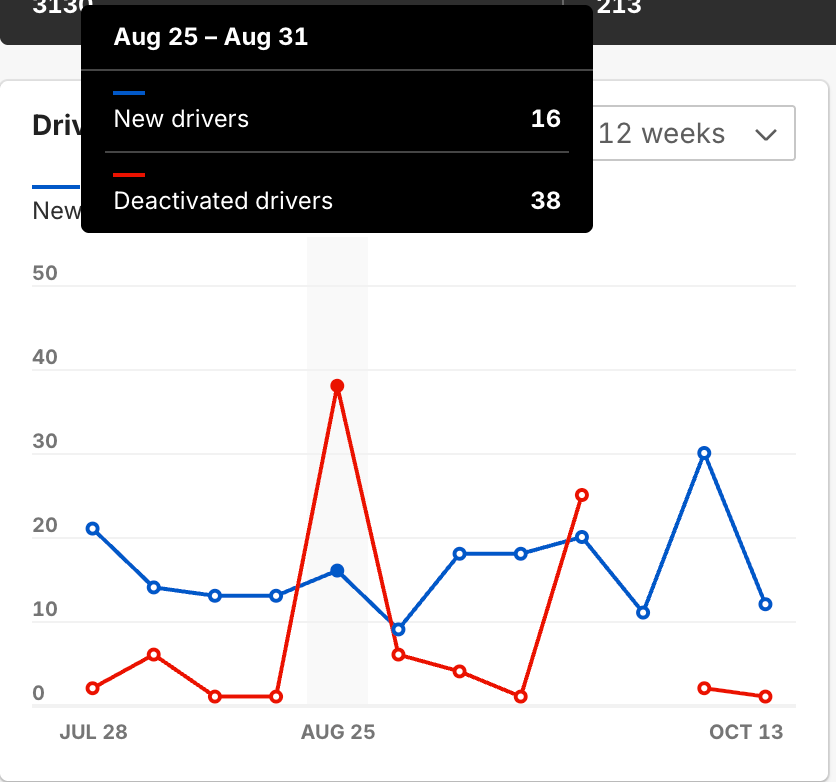Image resolution: width=836 pixels, height=782 pixels.
Task: Select the first red data point above JUL 28
Action: pos(93,688)
